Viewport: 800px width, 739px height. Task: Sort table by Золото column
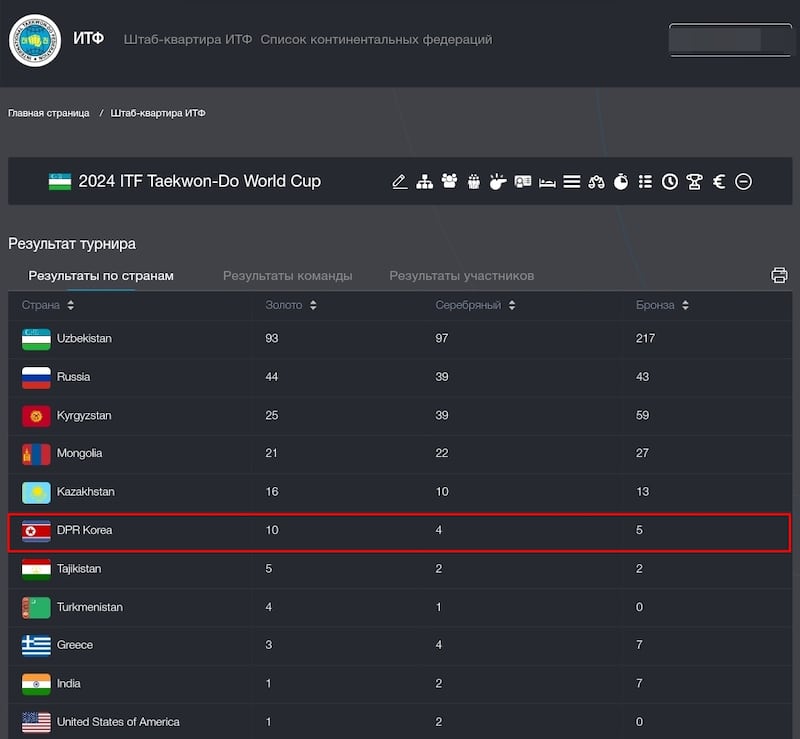pos(291,305)
